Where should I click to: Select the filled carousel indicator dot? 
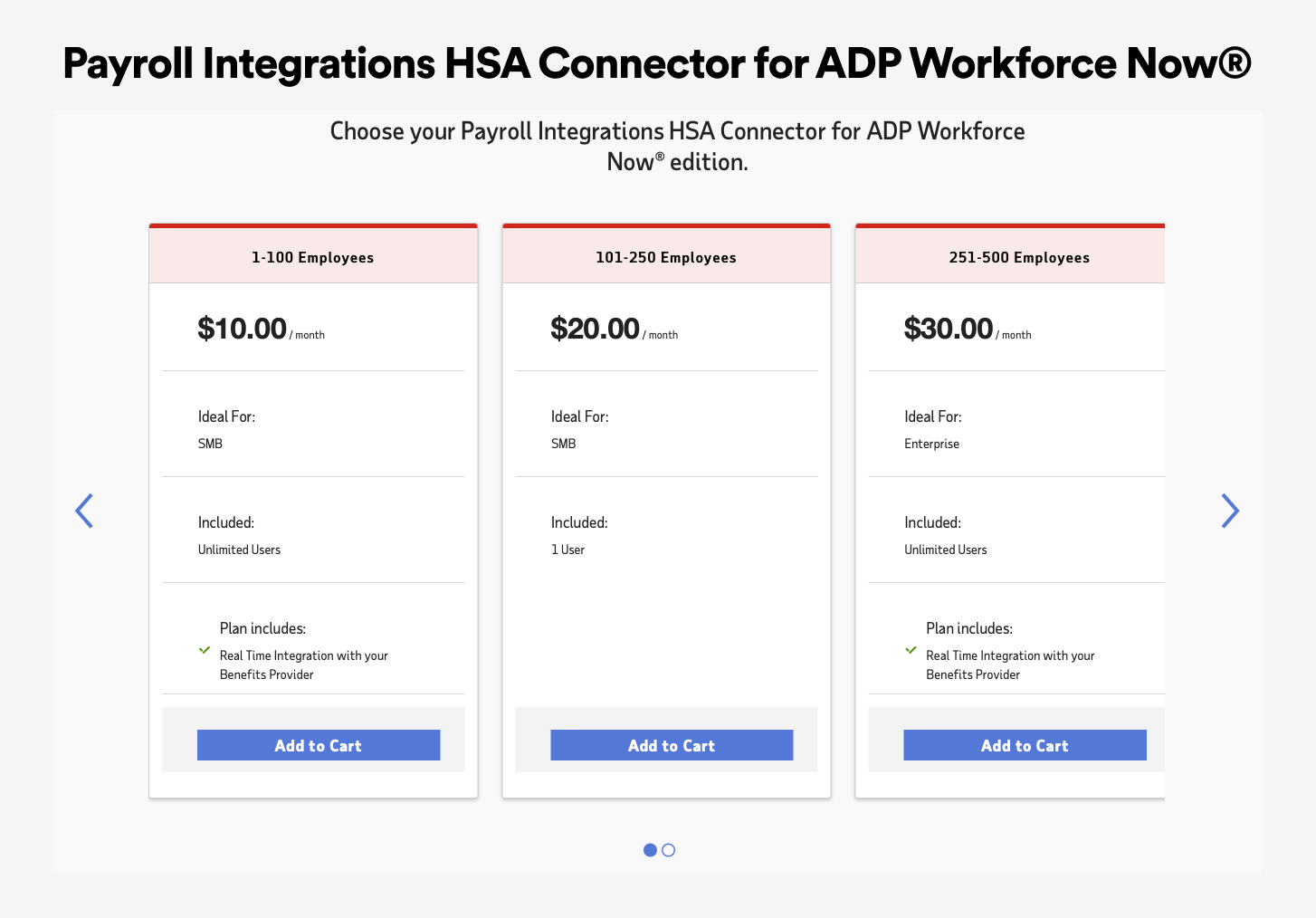[x=650, y=850]
